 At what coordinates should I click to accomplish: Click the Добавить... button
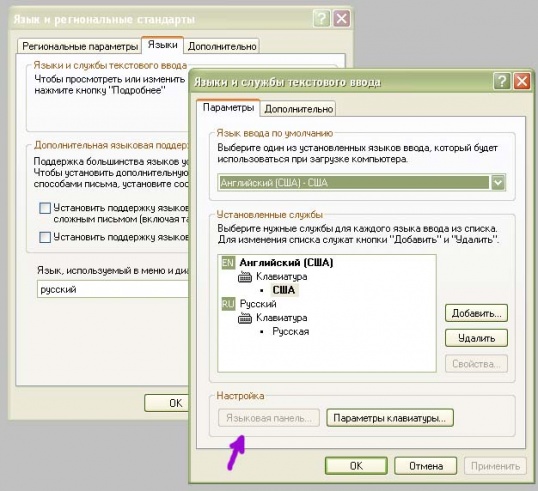coord(476,313)
